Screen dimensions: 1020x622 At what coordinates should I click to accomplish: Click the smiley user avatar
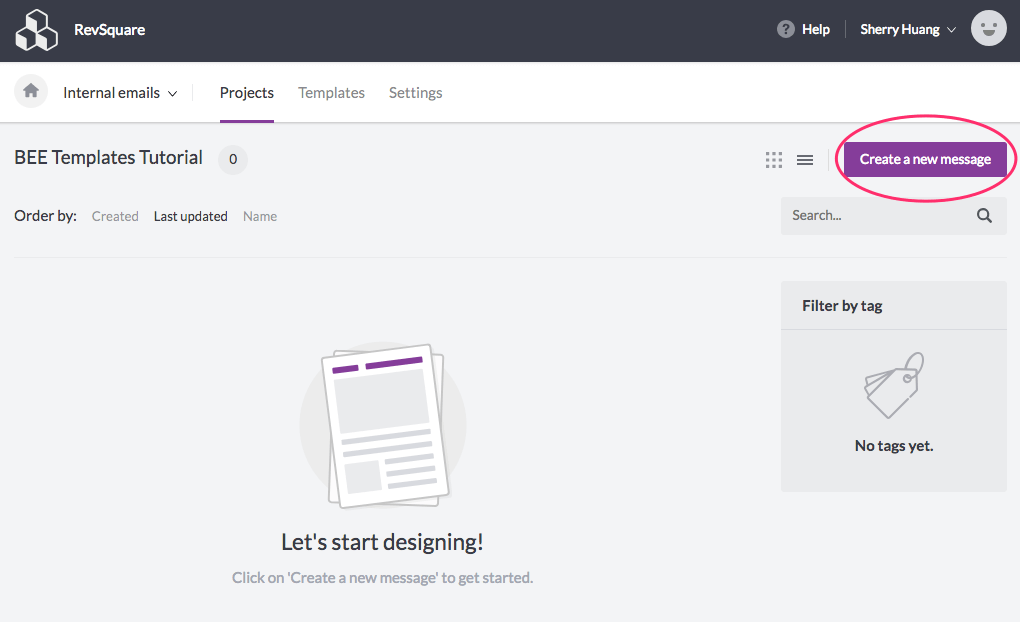pyautogui.click(x=989, y=29)
